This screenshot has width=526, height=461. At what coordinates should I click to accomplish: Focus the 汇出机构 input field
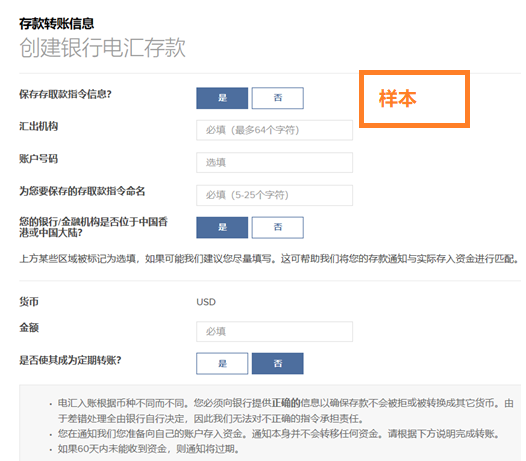click(274, 130)
